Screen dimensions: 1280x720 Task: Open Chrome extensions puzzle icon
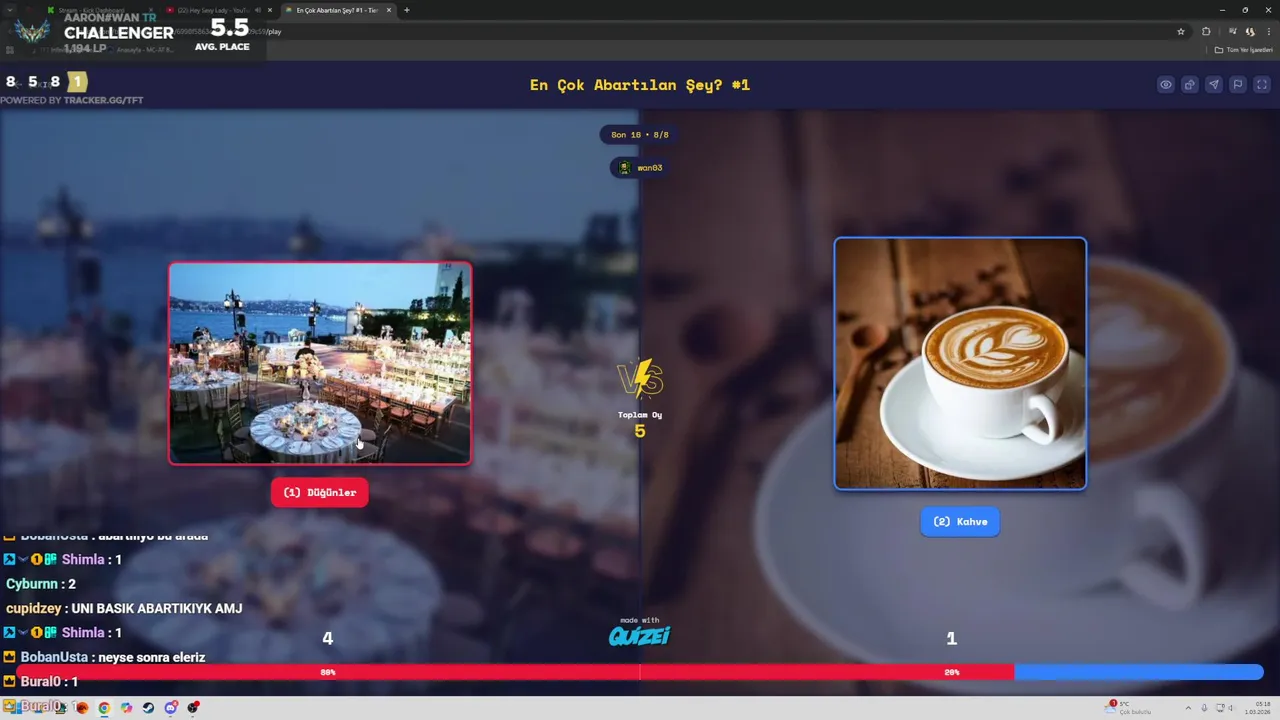click(1206, 31)
